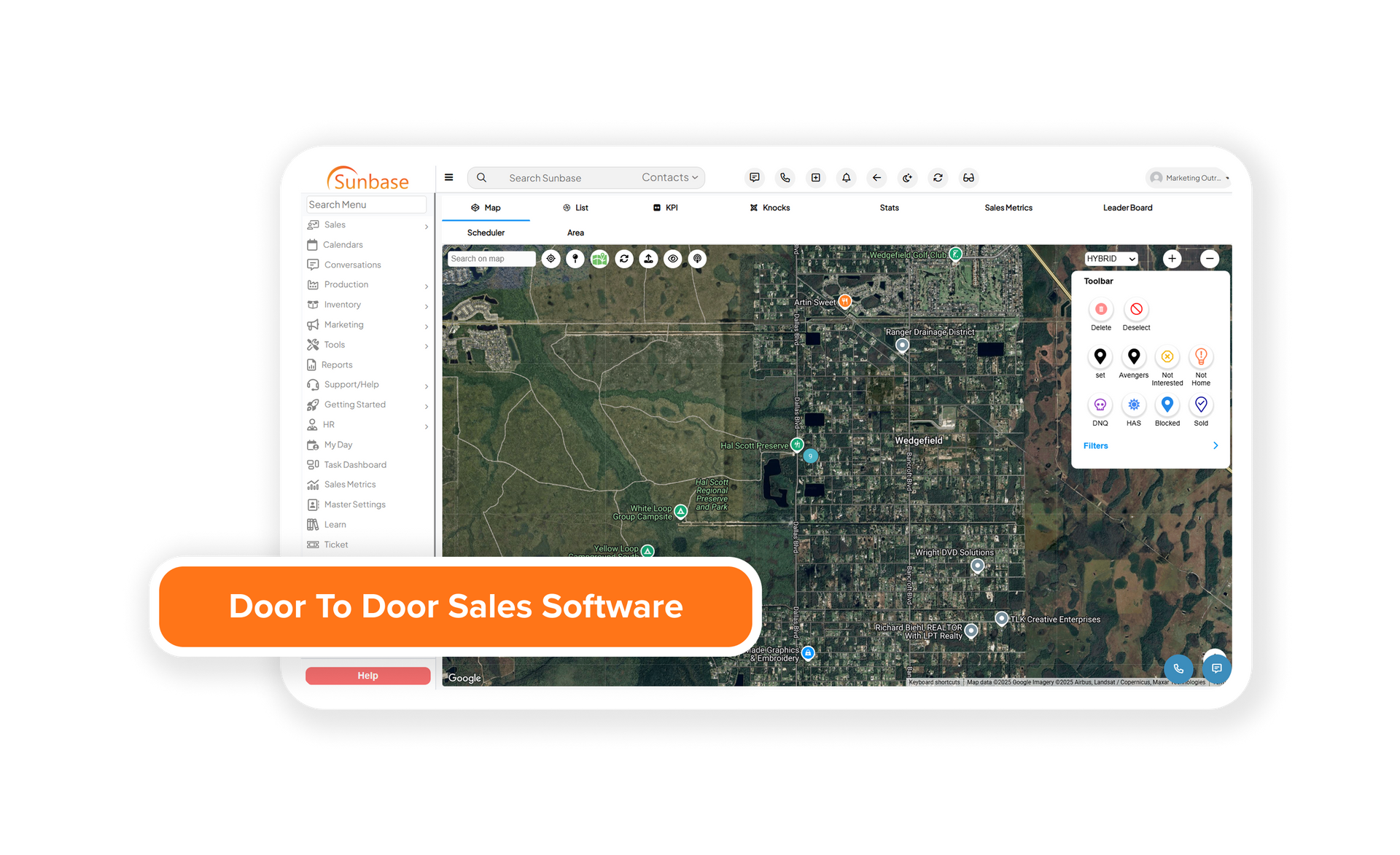Screen dimensions: 1400x855
Task: Expand the HR menu
Action: click(367, 425)
